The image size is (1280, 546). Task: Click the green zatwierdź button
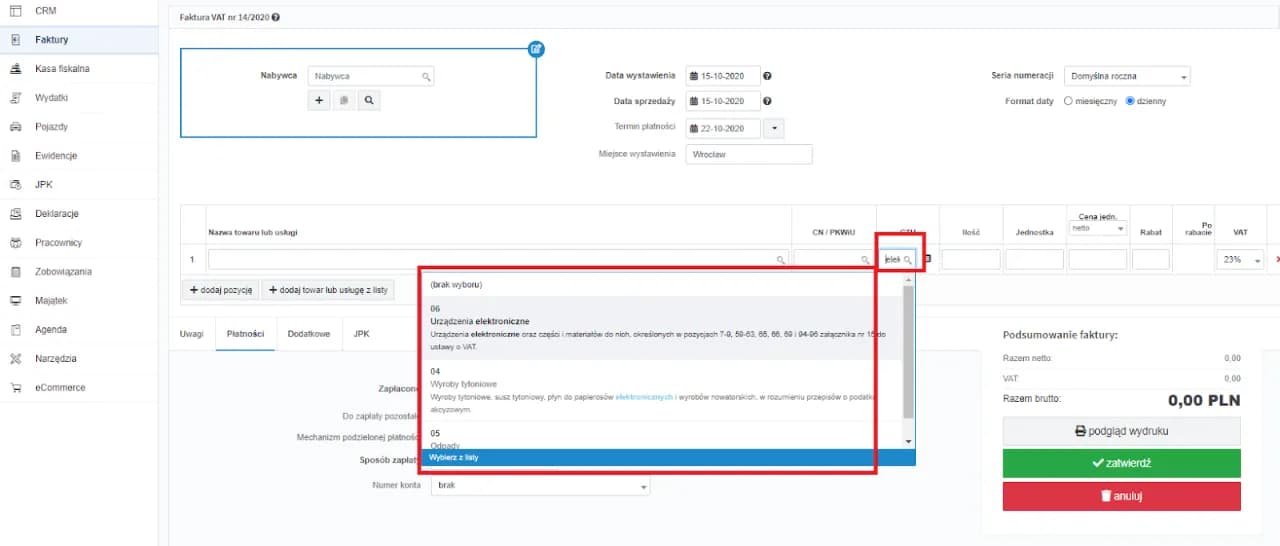coord(1121,463)
